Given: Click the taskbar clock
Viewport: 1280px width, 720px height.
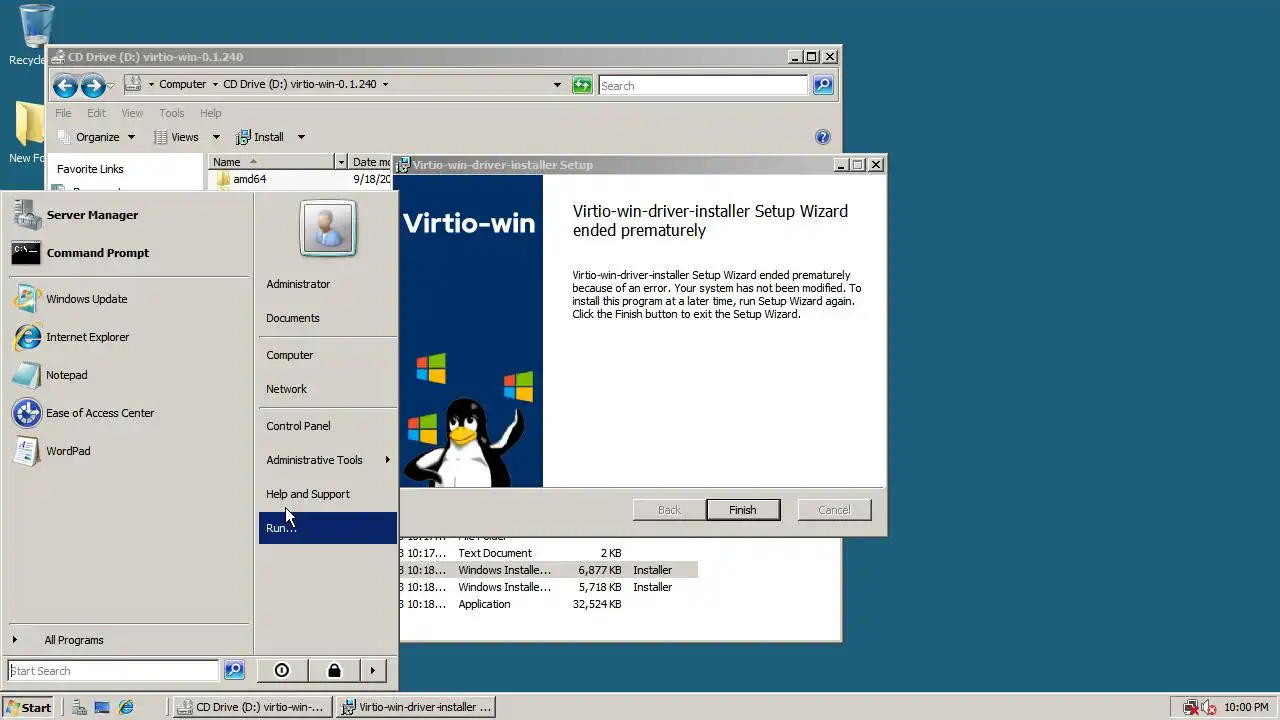Looking at the screenshot, I should [x=1246, y=707].
